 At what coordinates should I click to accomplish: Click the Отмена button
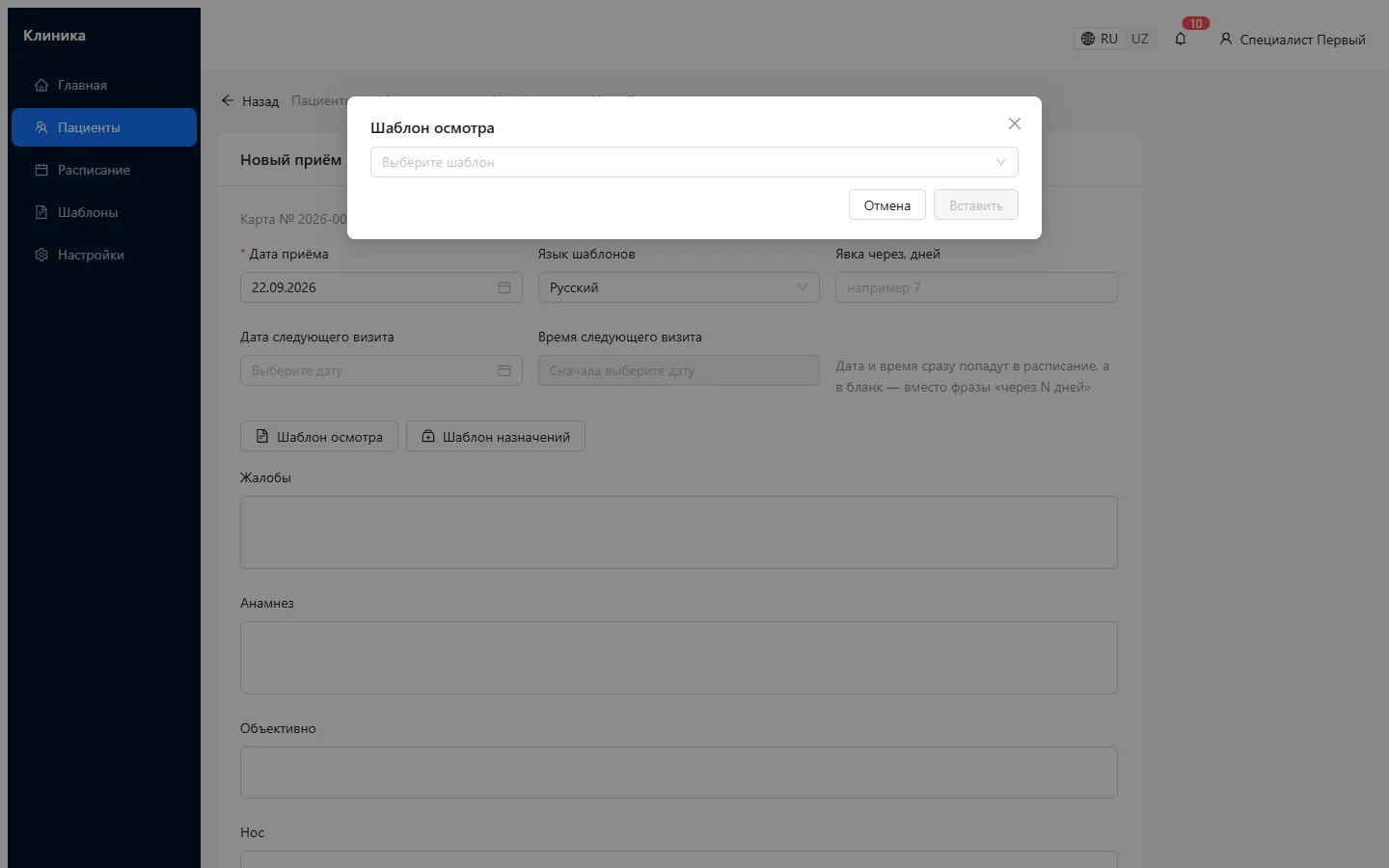click(887, 205)
